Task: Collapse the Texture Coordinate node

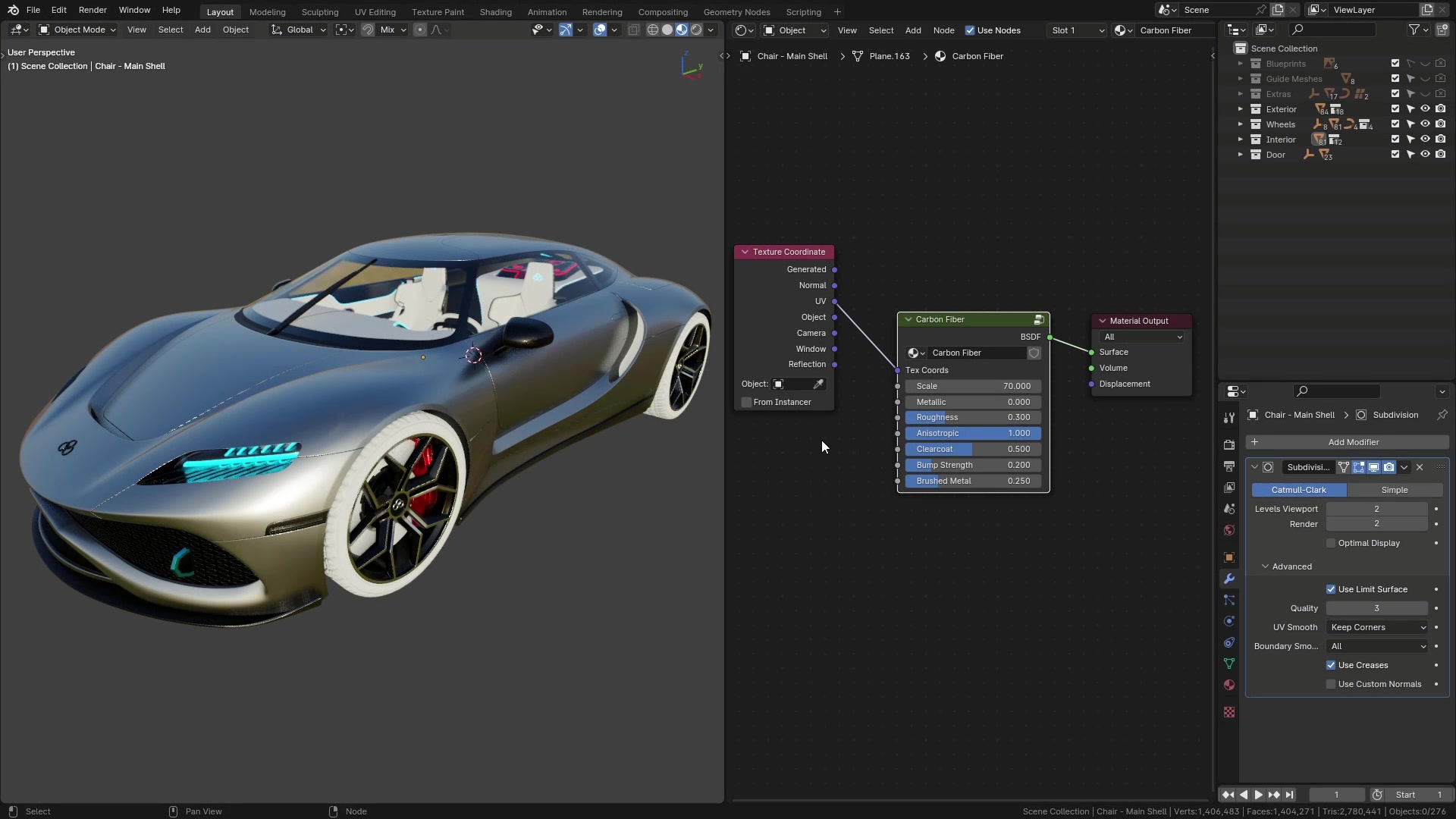Action: pos(745,252)
